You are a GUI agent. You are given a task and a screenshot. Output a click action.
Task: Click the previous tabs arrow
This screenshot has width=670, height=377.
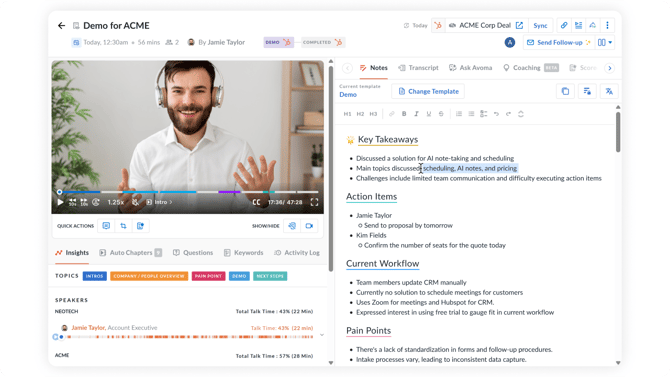[347, 68]
